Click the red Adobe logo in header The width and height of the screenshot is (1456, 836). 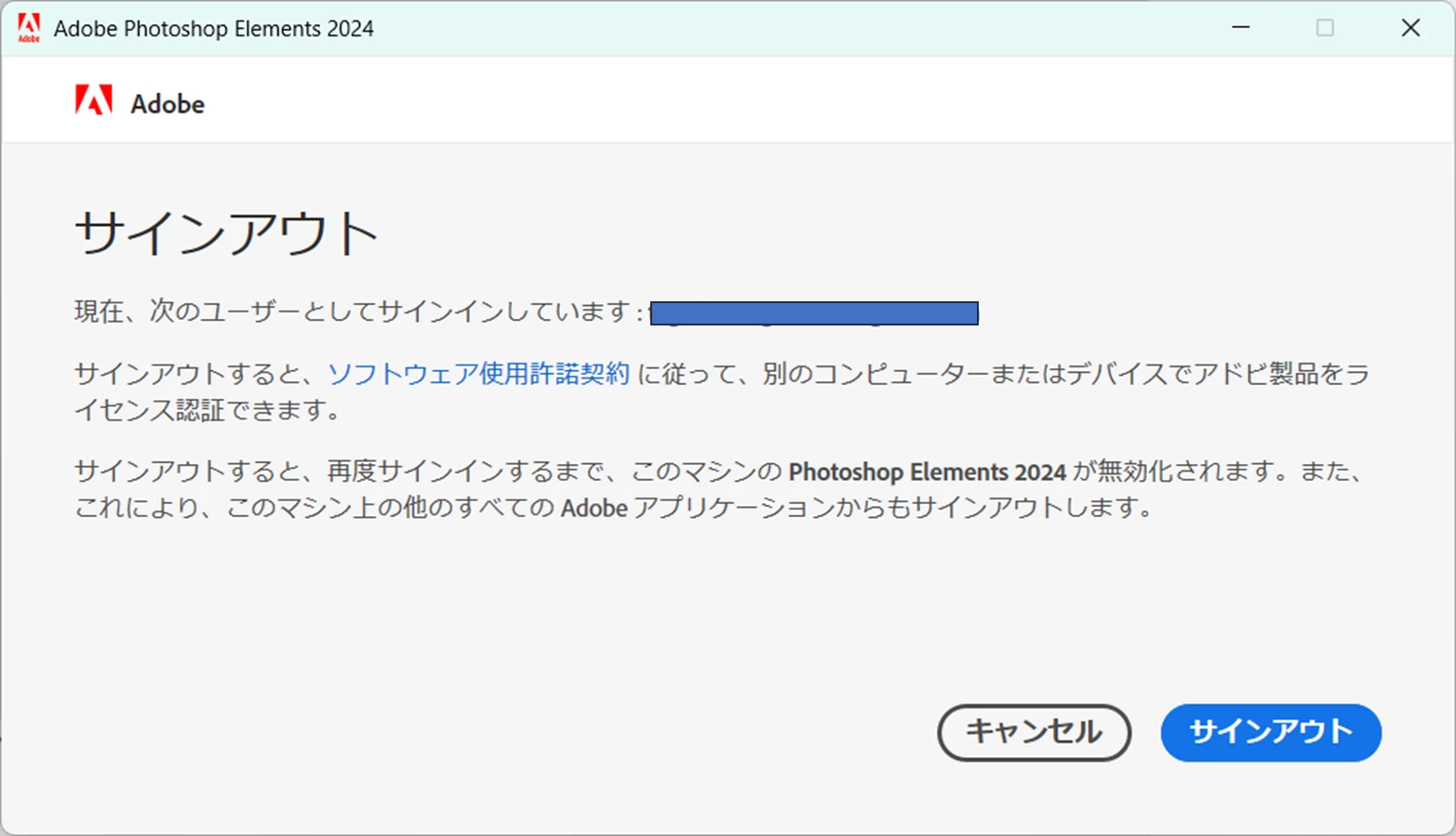click(94, 100)
